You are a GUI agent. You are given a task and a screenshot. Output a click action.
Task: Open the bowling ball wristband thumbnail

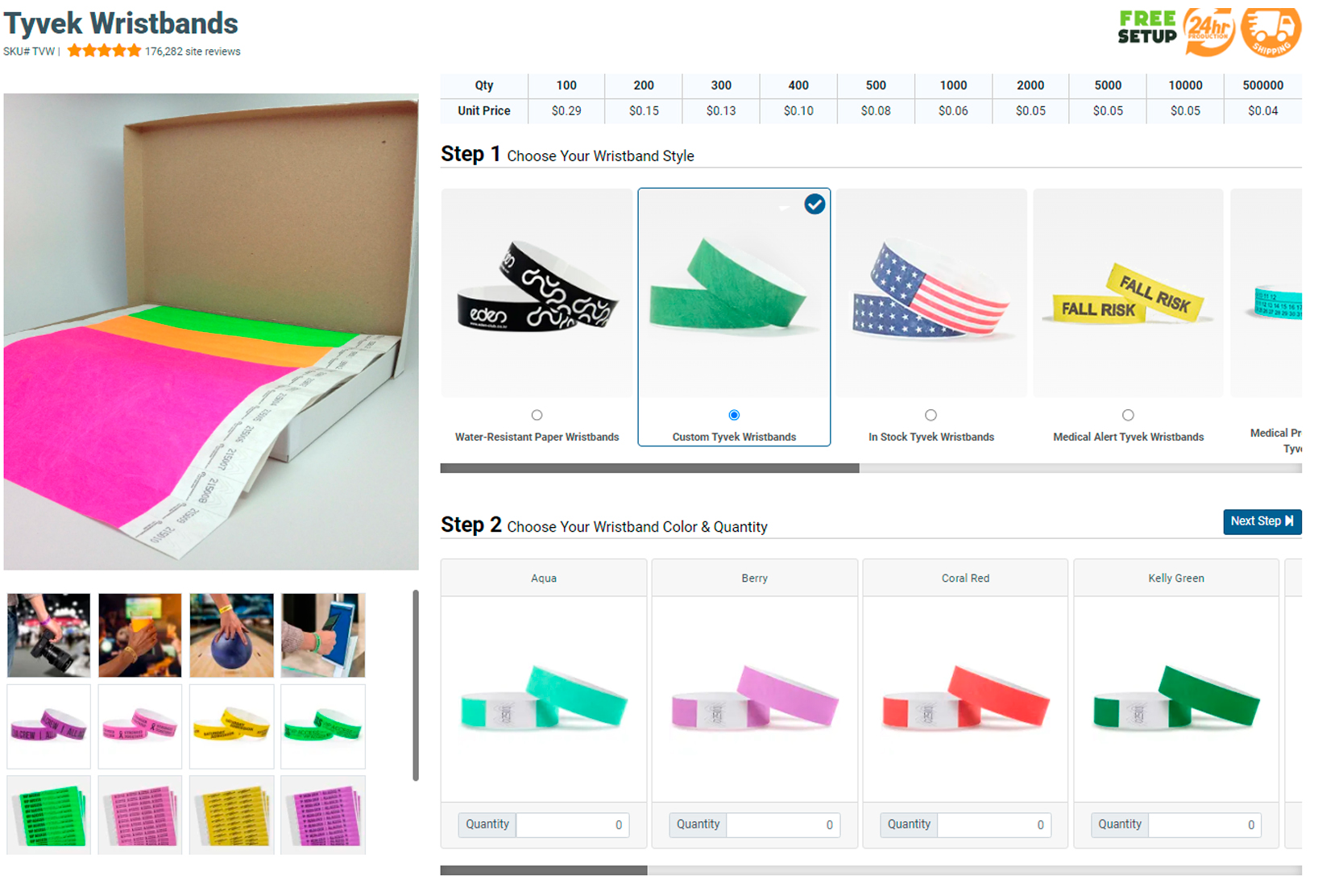(x=232, y=635)
